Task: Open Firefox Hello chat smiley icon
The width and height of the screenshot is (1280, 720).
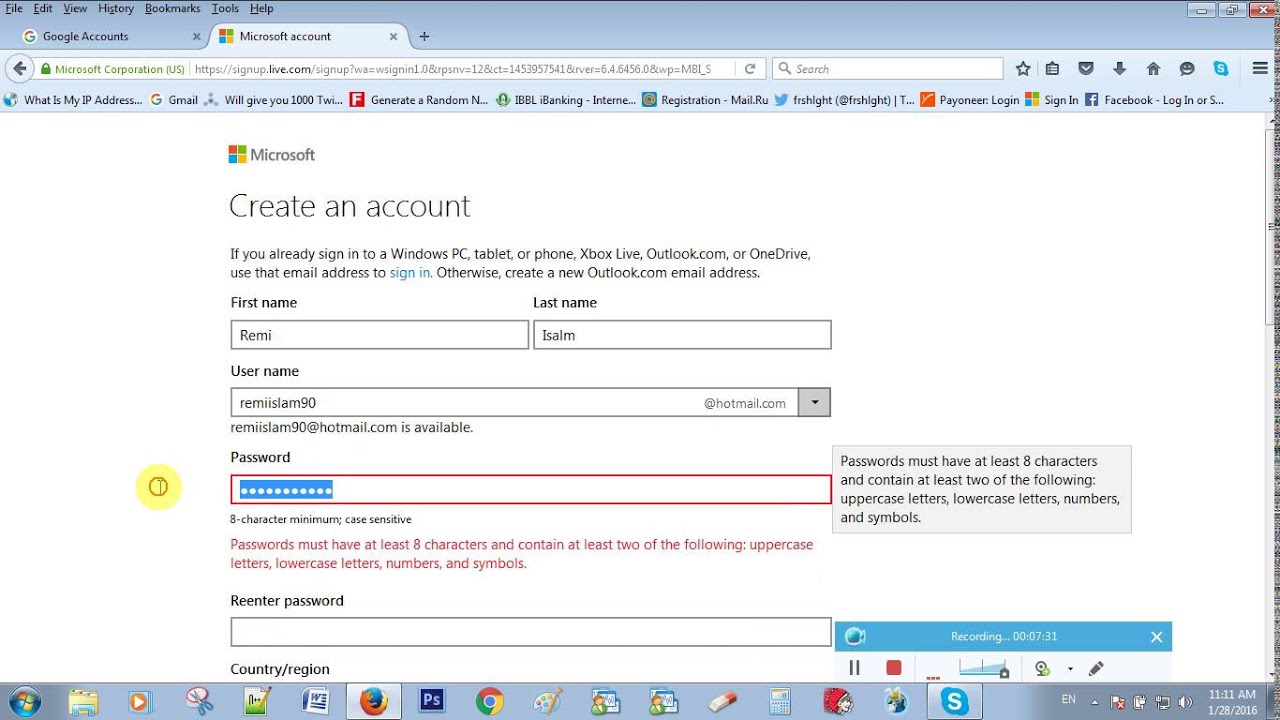Action: [1187, 69]
